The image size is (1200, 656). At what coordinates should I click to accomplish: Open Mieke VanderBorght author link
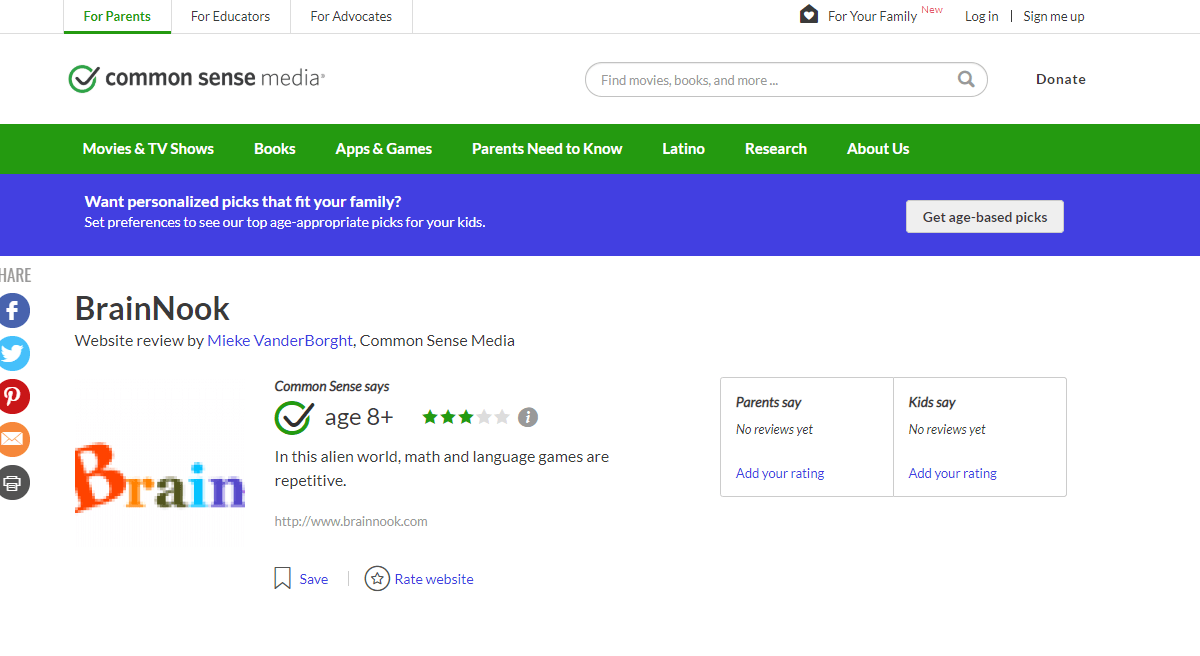[x=280, y=340]
